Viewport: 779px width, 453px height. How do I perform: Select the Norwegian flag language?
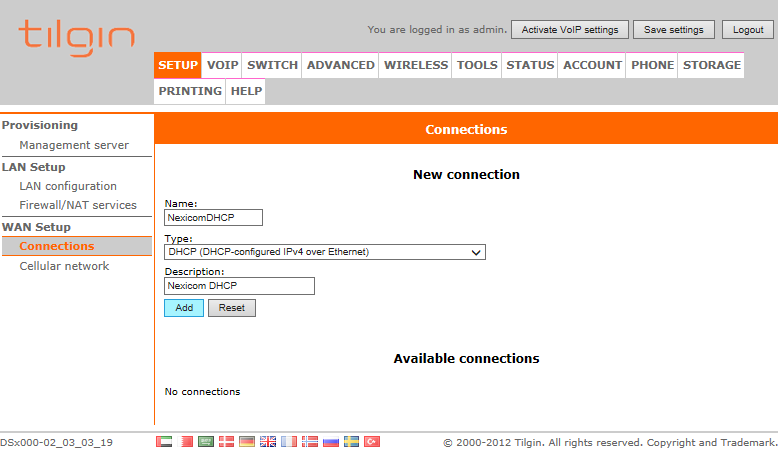tap(310, 442)
